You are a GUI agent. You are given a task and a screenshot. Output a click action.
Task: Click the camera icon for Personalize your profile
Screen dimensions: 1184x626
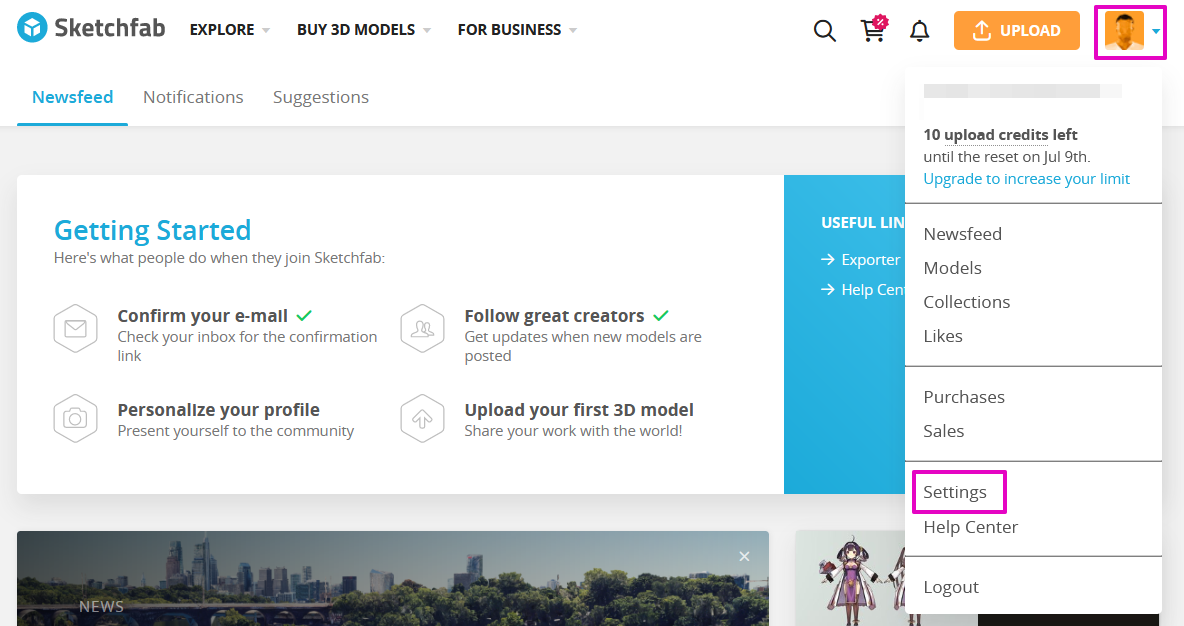[76, 418]
